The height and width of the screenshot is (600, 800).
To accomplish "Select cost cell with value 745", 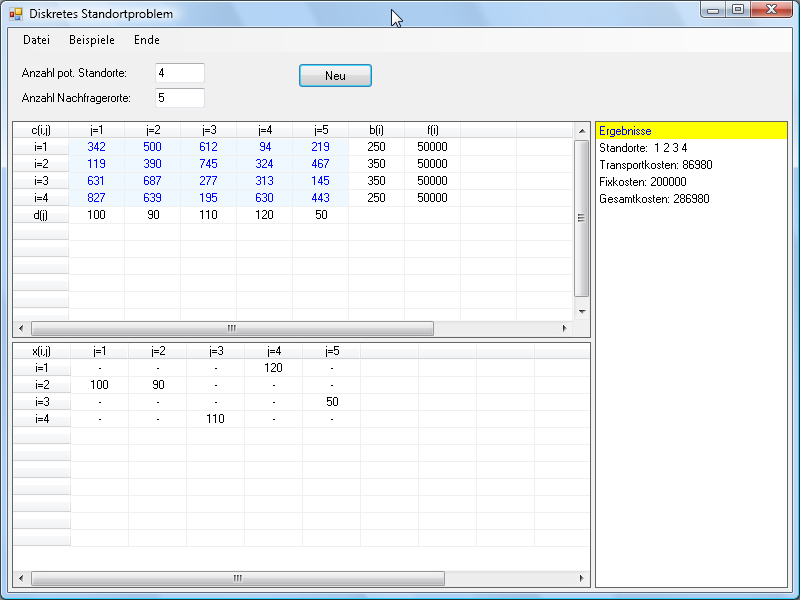I will 208,164.
